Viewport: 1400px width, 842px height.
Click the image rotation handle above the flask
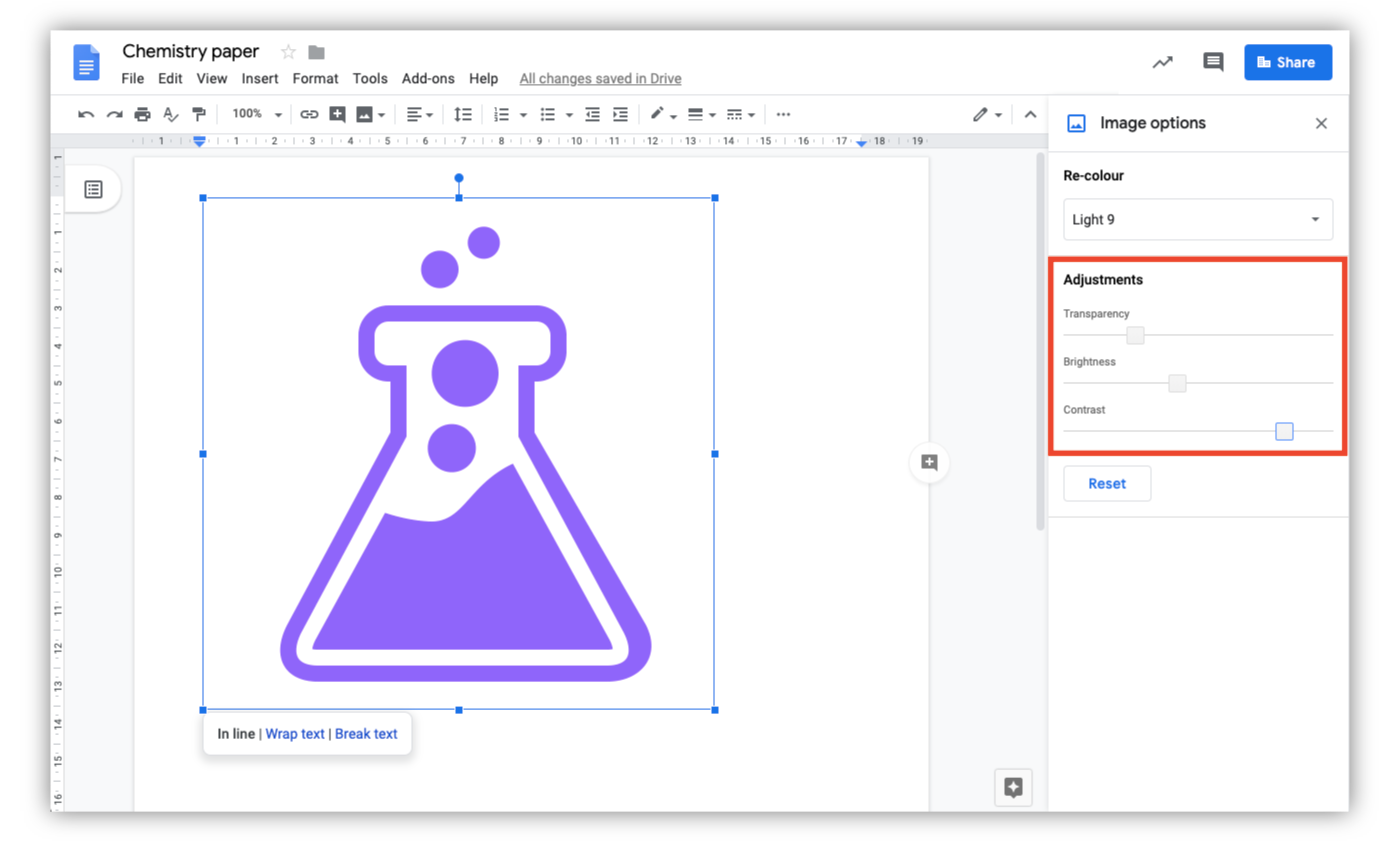pos(459,178)
